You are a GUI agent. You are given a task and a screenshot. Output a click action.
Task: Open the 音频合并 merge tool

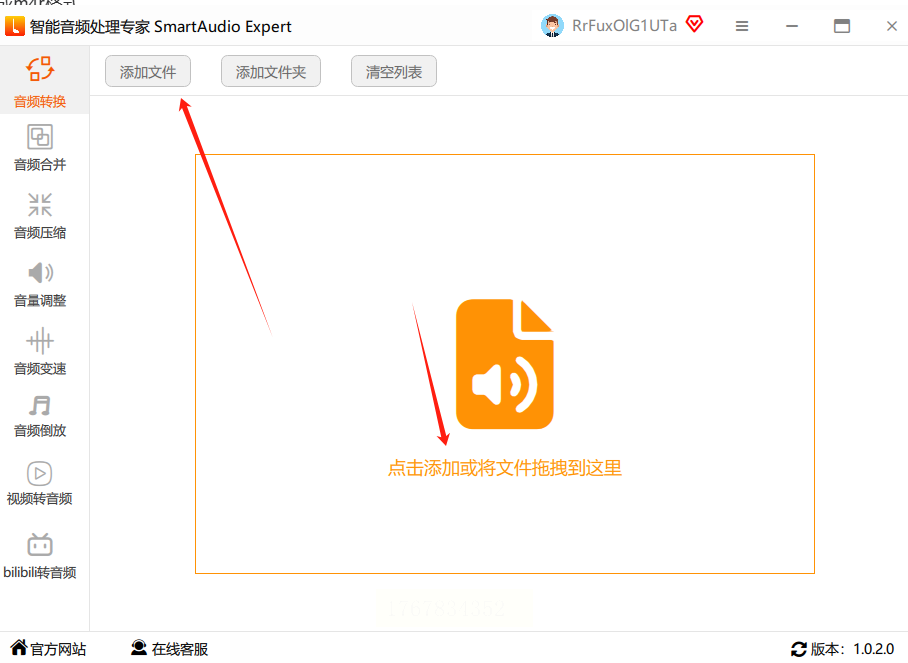coord(40,148)
